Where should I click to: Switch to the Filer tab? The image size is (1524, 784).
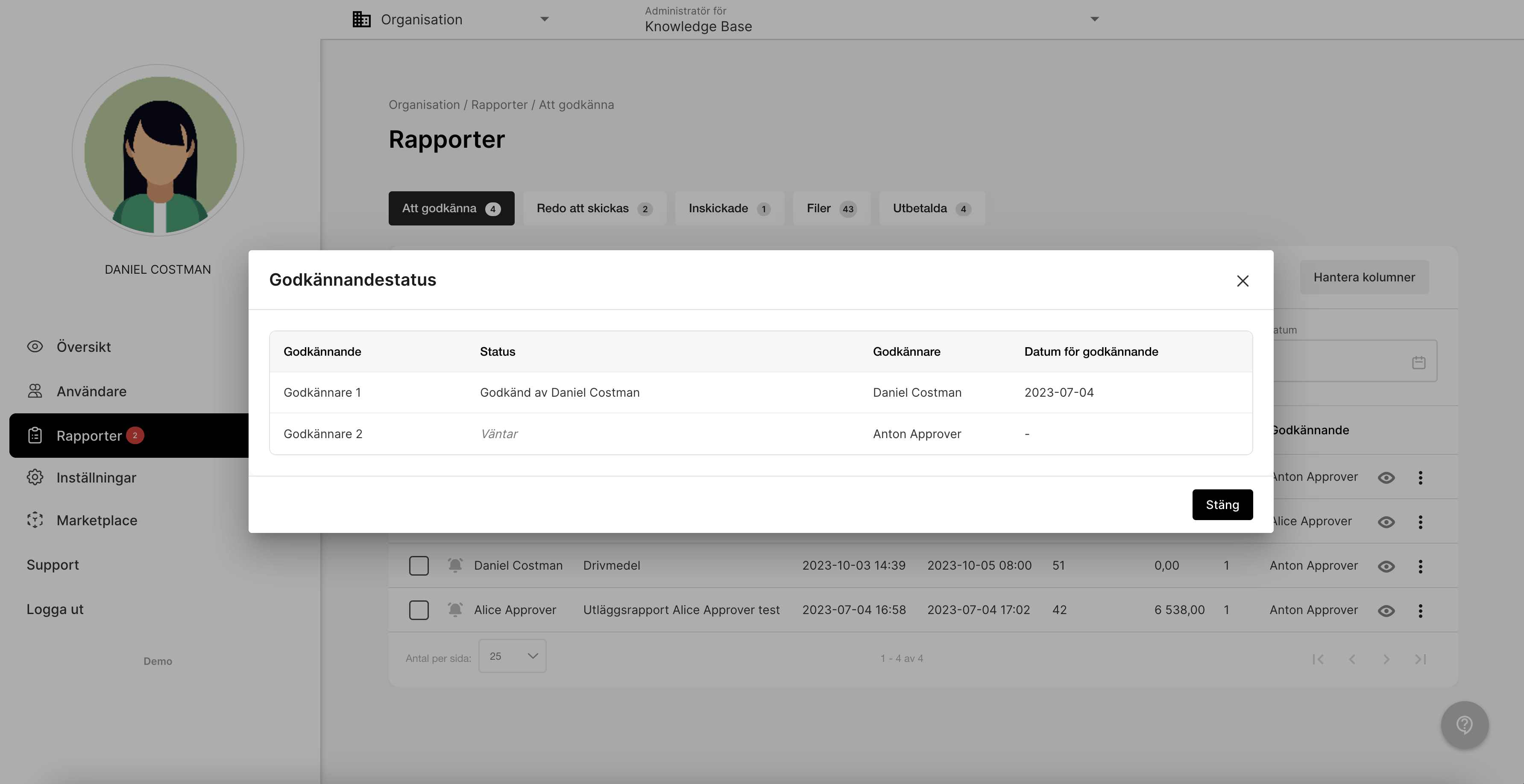click(831, 208)
